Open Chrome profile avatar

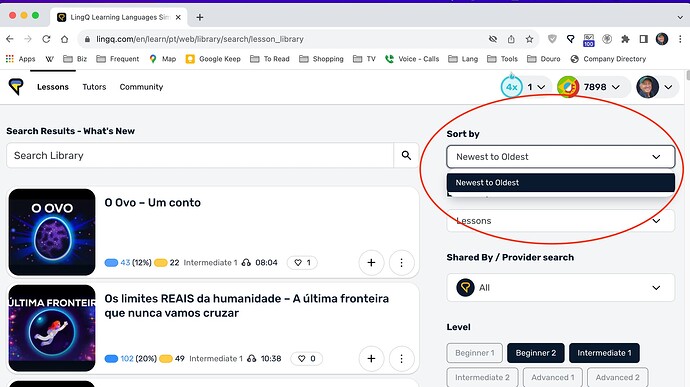tap(662, 39)
